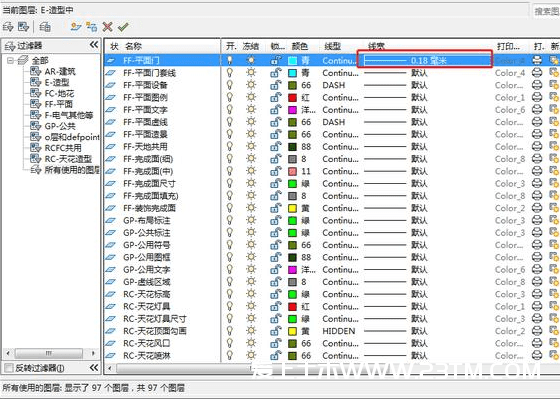Click the 颜色 column header

click(x=300, y=46)
